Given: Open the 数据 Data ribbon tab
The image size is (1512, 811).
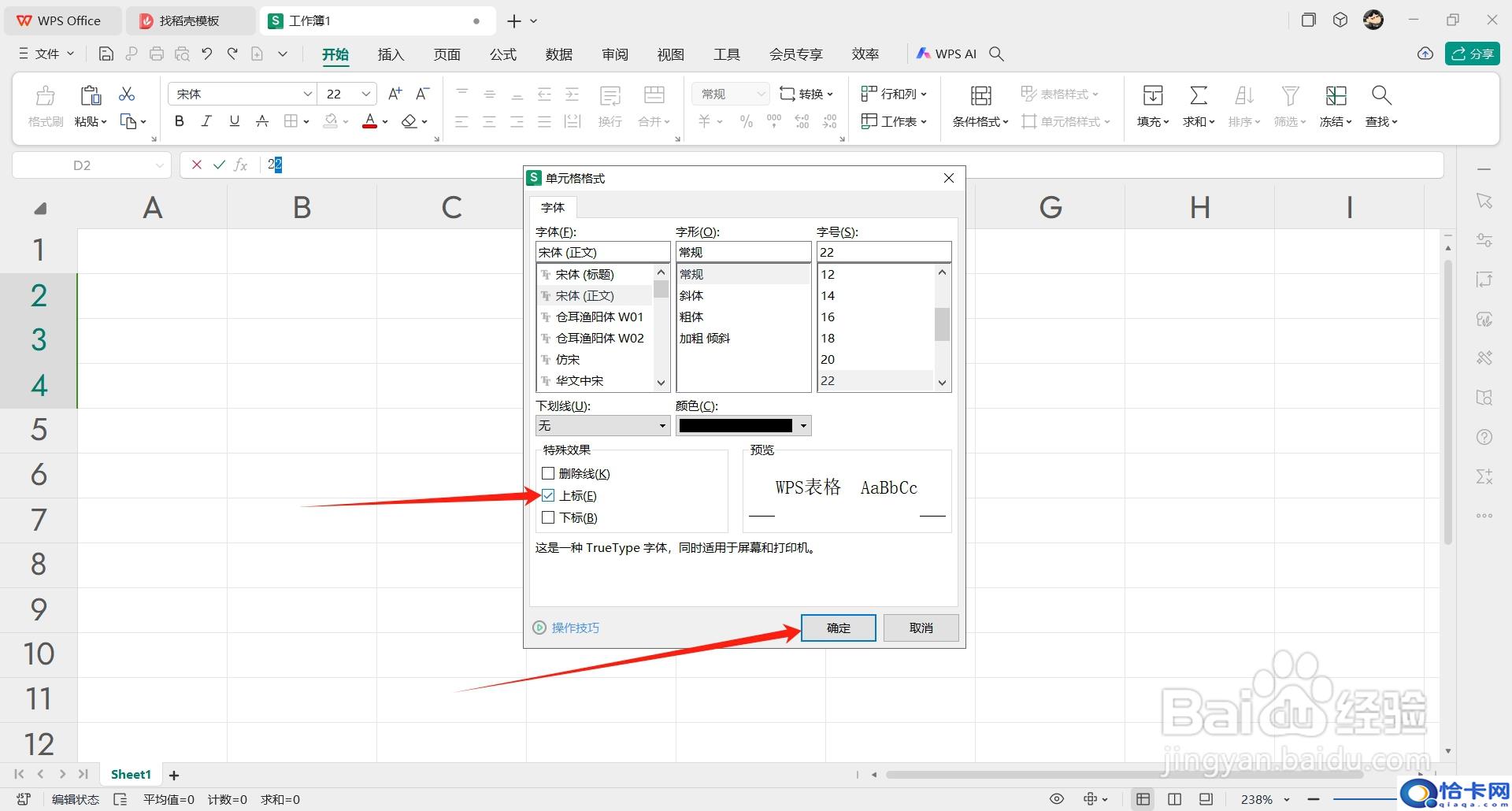Looking at the screenshot, I should point(558,54).
